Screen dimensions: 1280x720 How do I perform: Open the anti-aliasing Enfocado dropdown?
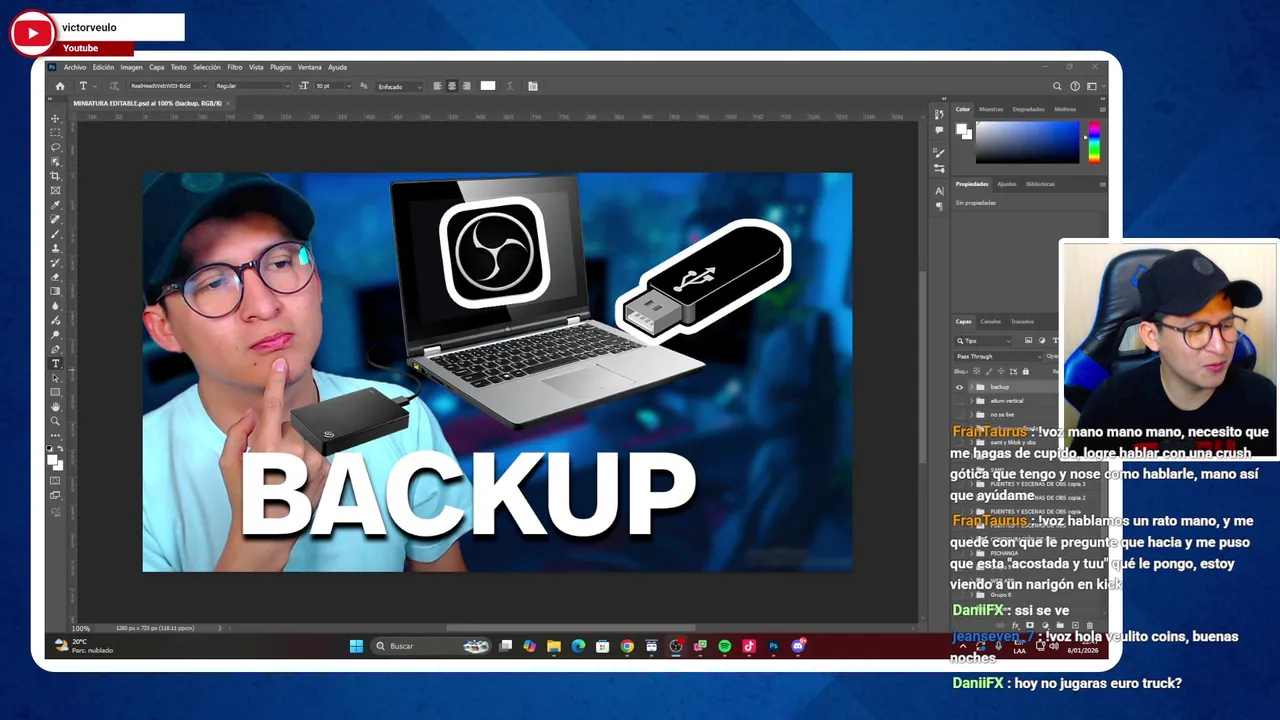(x=399, y=86)
